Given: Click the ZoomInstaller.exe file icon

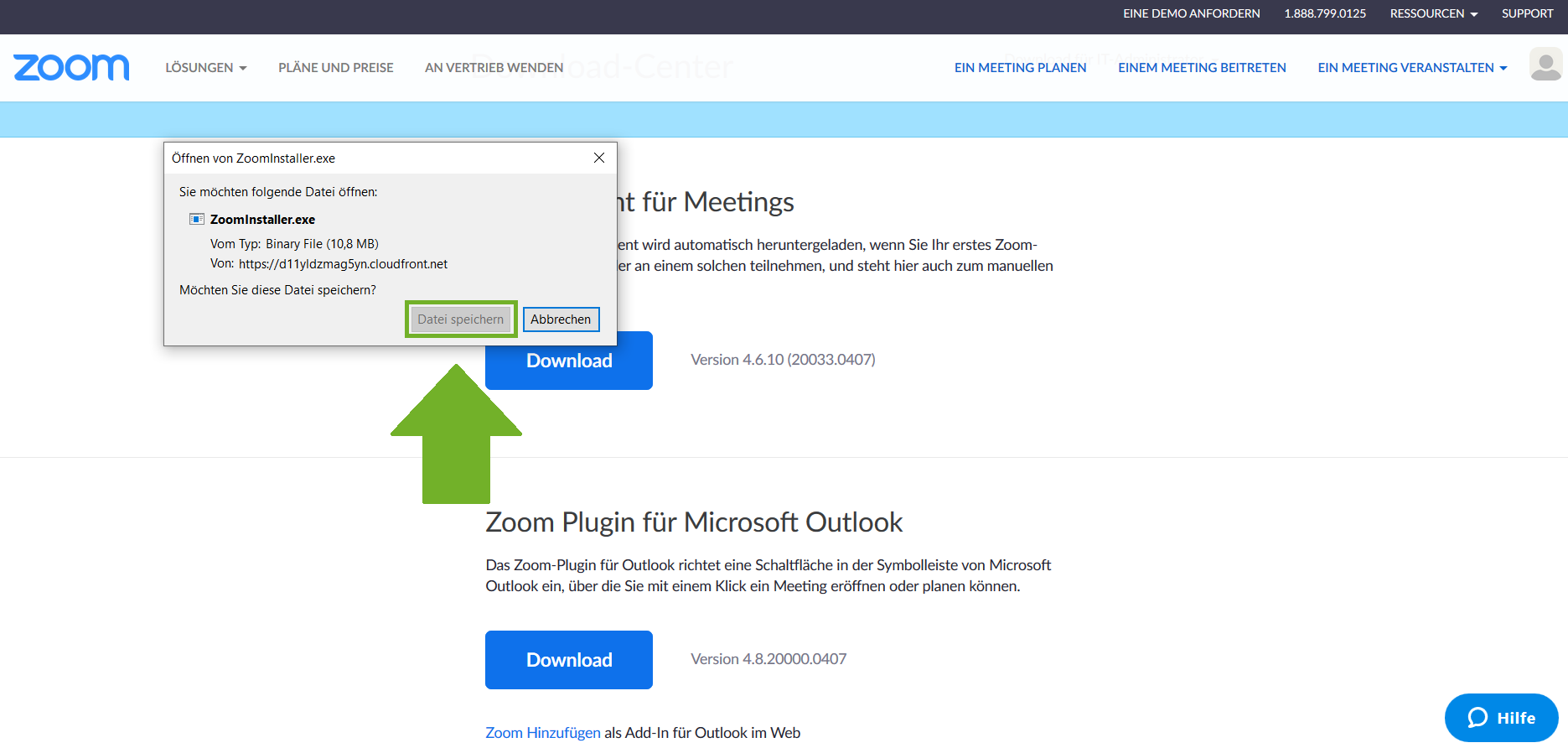Looking at the screenshot, I should (197, 220).
